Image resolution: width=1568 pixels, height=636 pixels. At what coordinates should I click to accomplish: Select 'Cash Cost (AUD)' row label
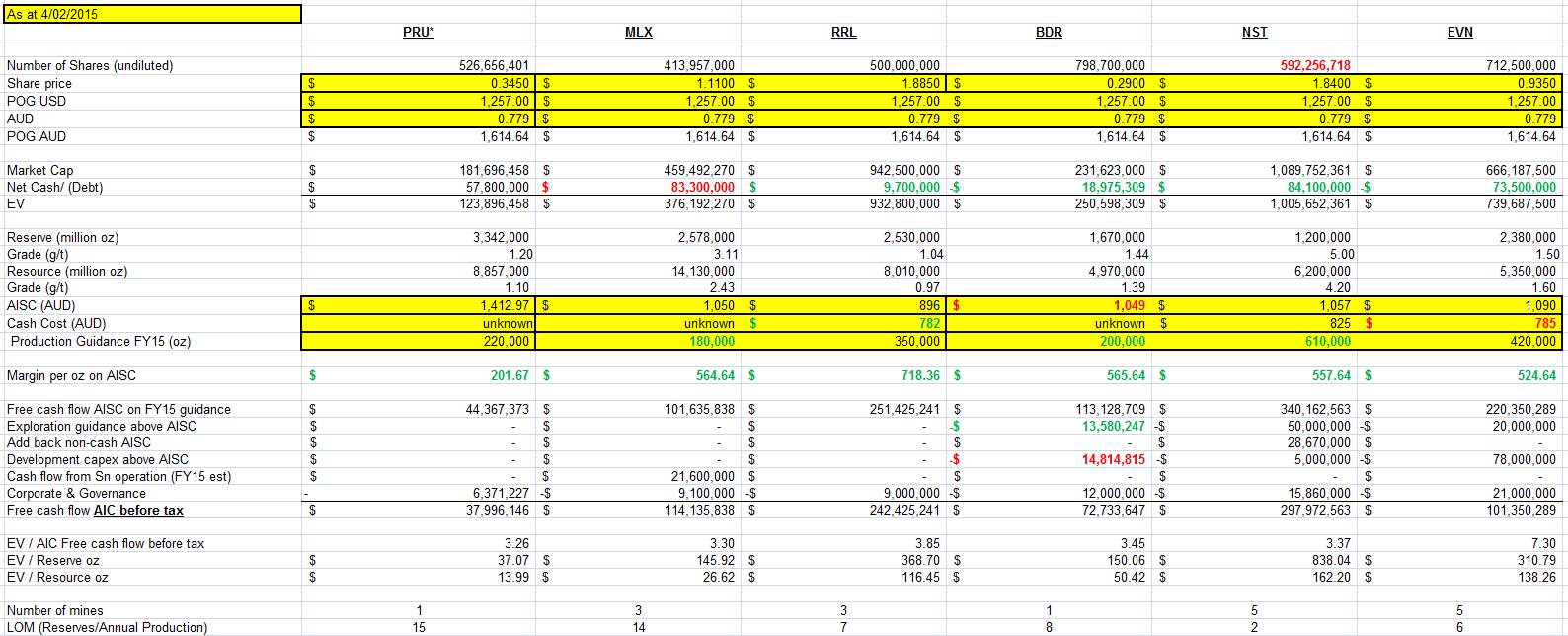pyautogui.click(x=56, y=324)
